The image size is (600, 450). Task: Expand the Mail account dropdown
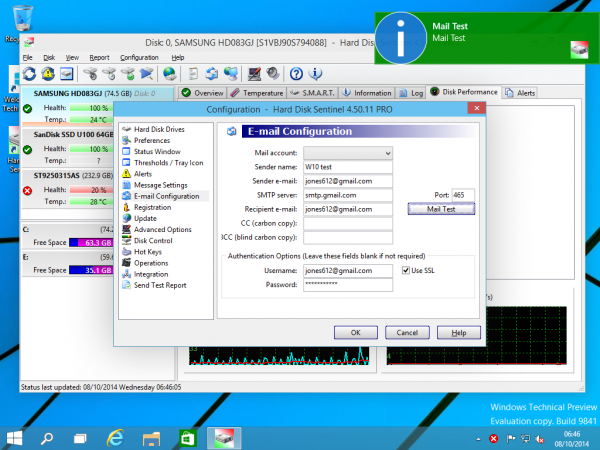coord(388,153)
